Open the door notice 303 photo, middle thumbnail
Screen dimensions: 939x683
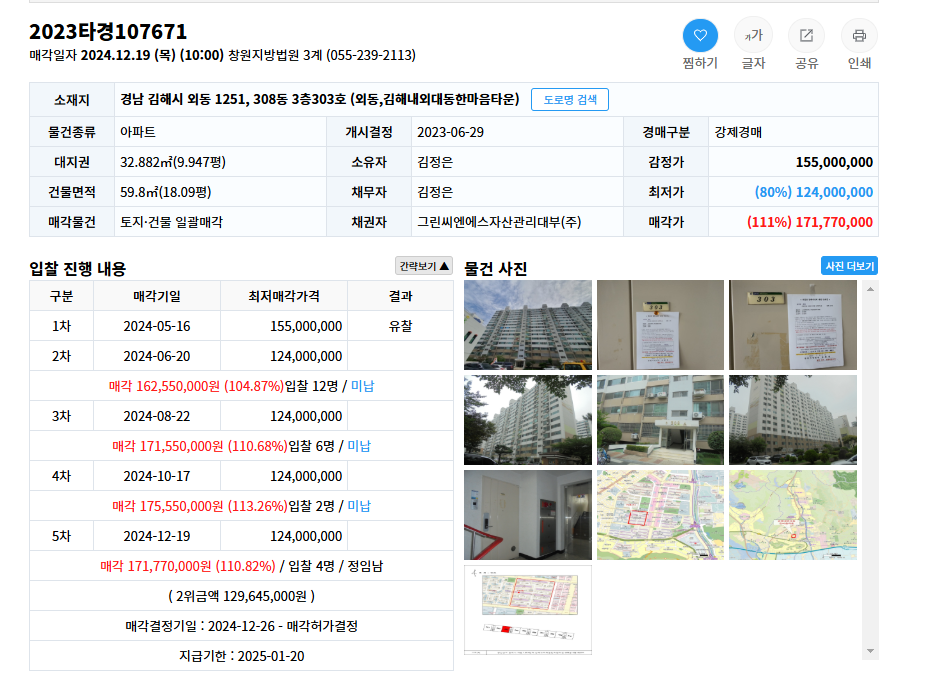click(660, 325)
